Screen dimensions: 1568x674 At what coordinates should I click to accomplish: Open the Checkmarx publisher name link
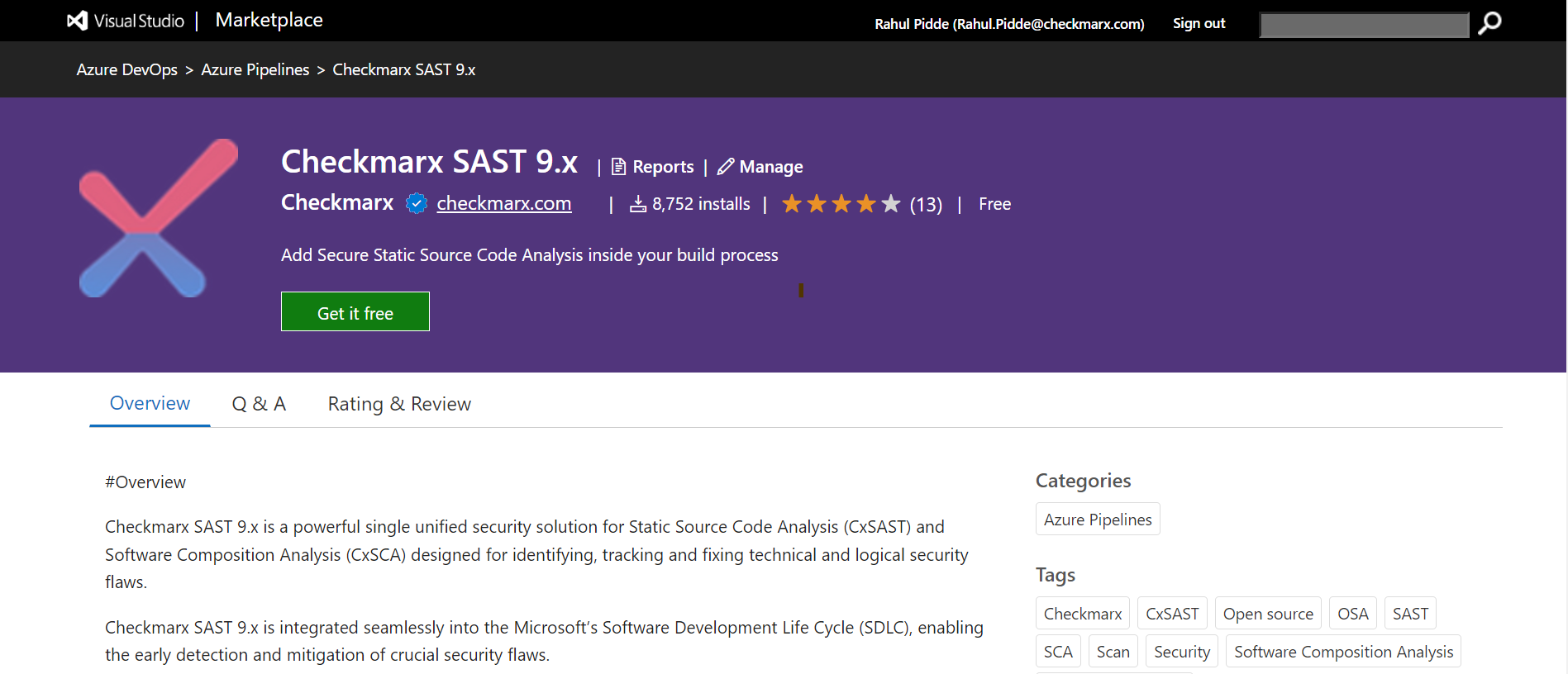(337, 202)
